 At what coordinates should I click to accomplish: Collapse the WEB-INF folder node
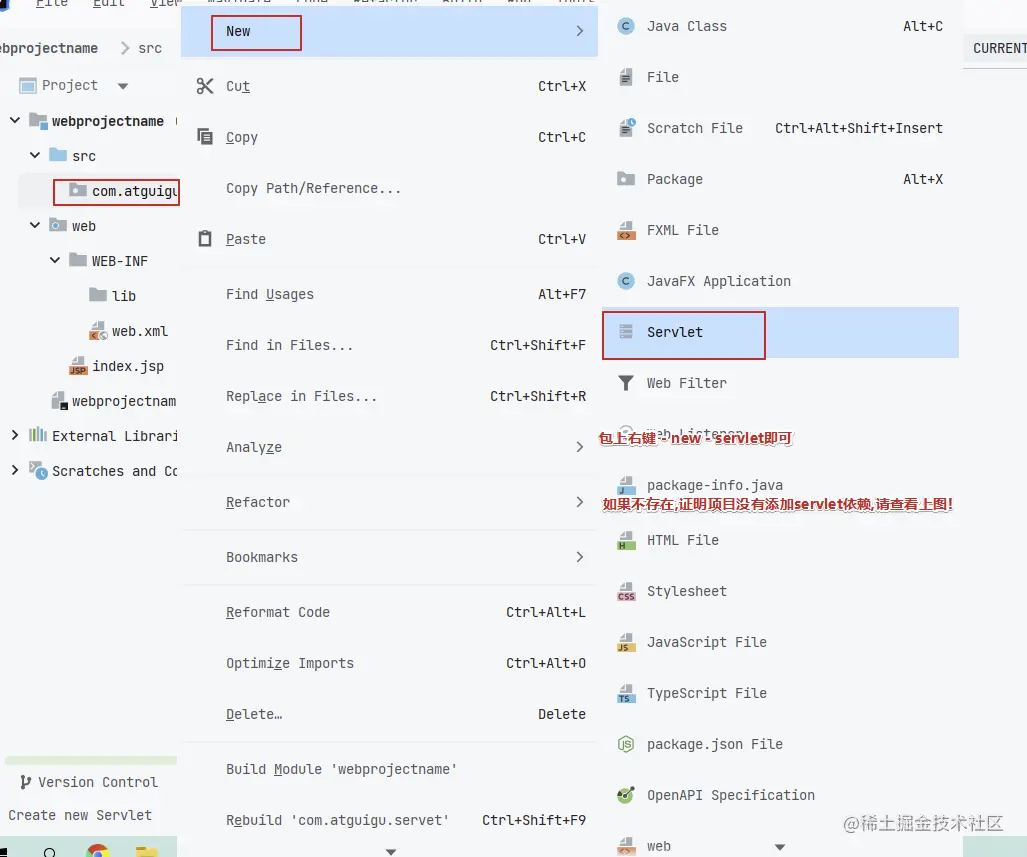point(55,260)
